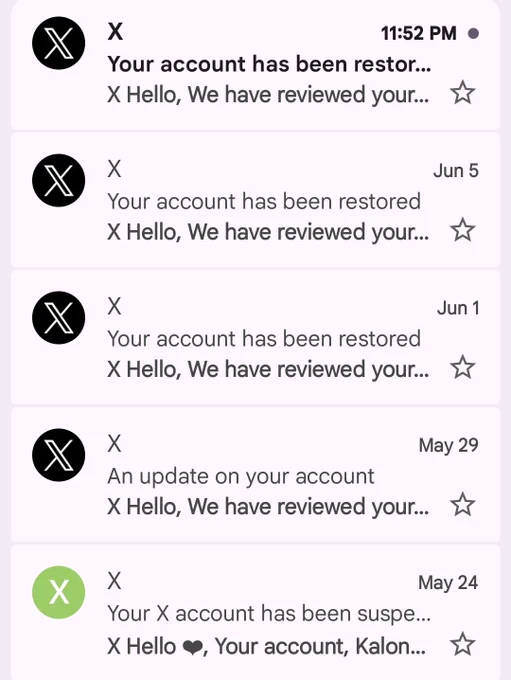Image resolution: width=511 pixels, height=680 pixels.
Task: Star the 11:52 PM email from X
Action: [462, 93]
